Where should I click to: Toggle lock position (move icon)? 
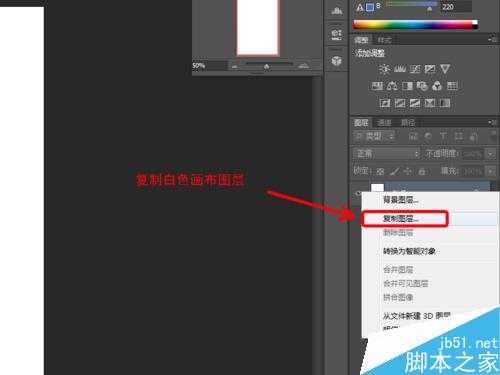pos(408,172)
